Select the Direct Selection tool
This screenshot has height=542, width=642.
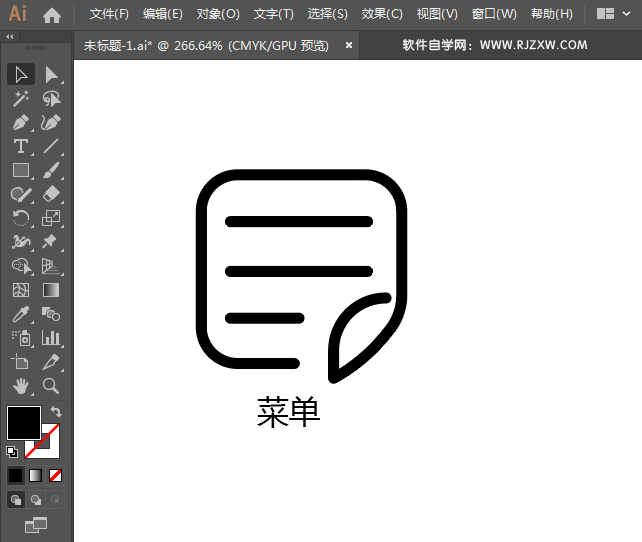tap(51, 74)
